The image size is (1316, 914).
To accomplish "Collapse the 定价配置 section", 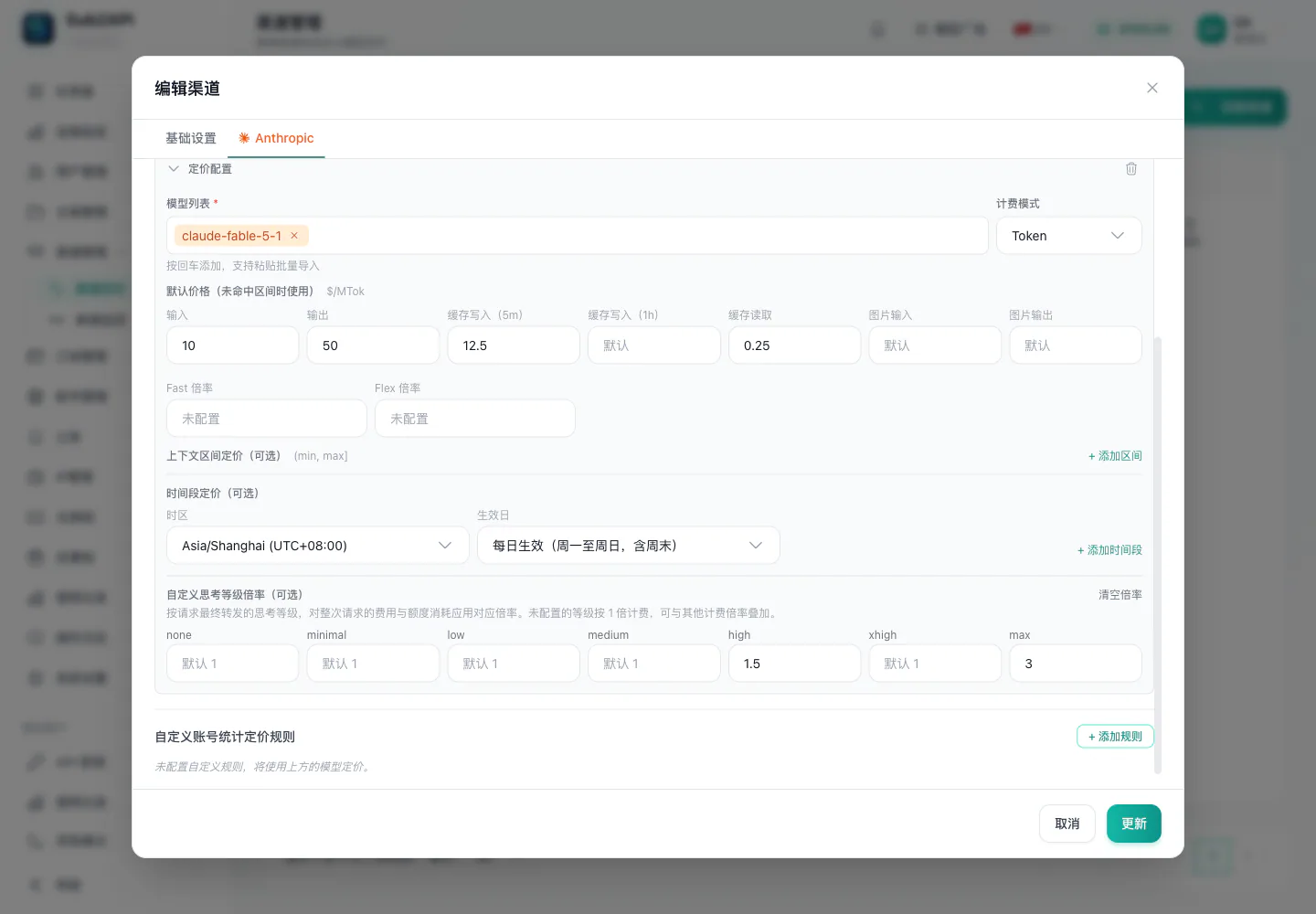I will (x=174, y=169).
